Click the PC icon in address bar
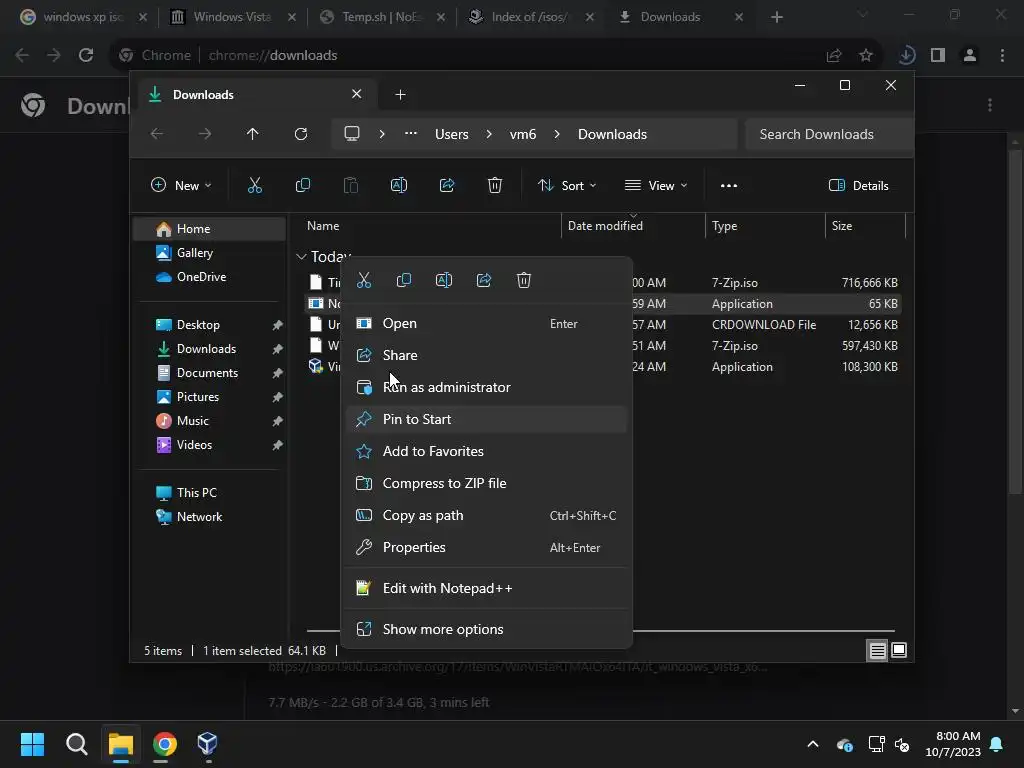1024x768 pixels. click(352, 134)
